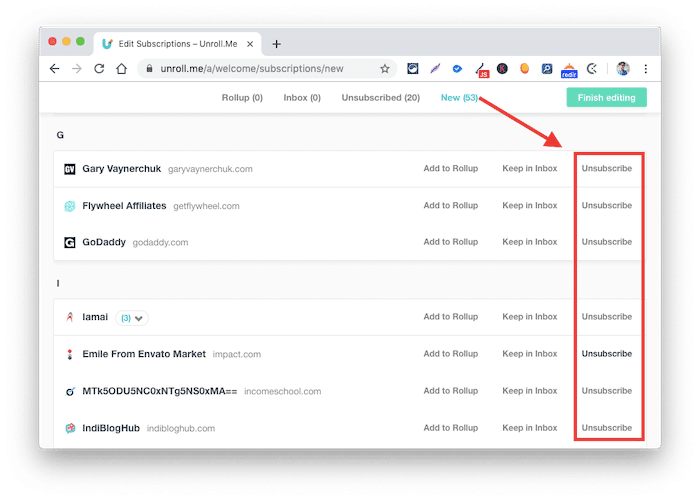
Task: Click the Flywheel Affiliates sender logo
Action: point(70,206)
